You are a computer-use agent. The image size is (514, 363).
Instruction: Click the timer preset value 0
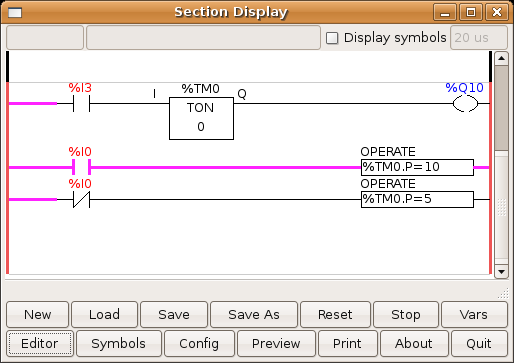pos(201,127)
